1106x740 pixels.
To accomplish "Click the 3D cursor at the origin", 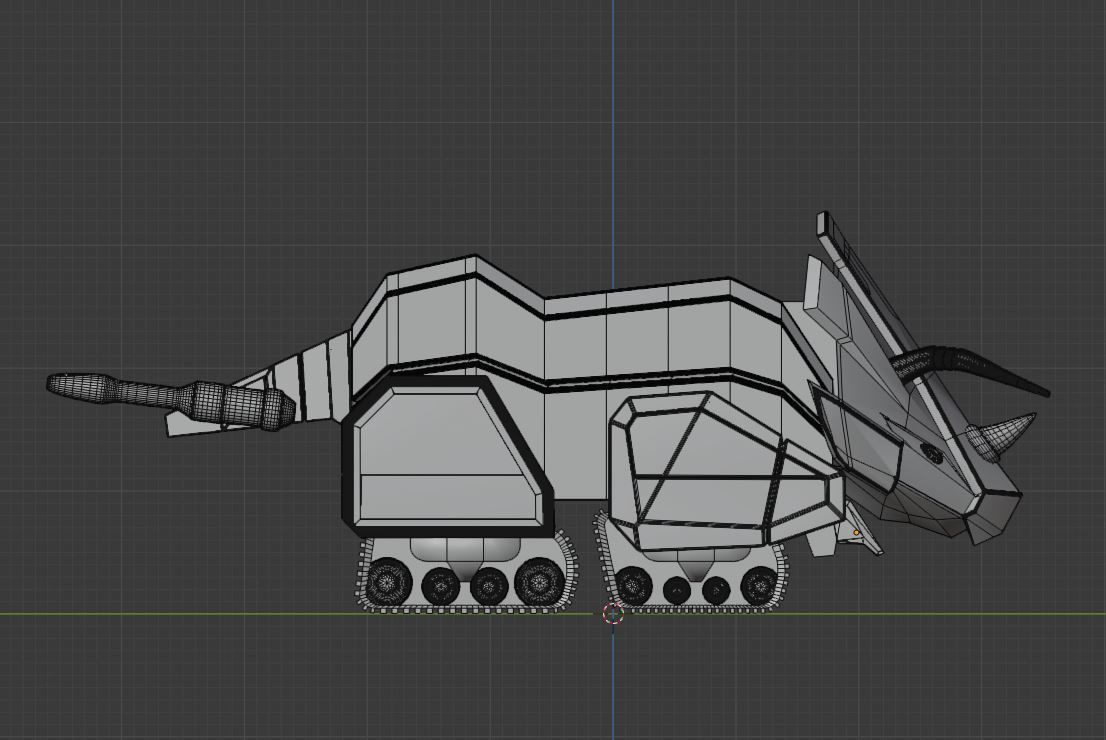I will click(614, 614).
